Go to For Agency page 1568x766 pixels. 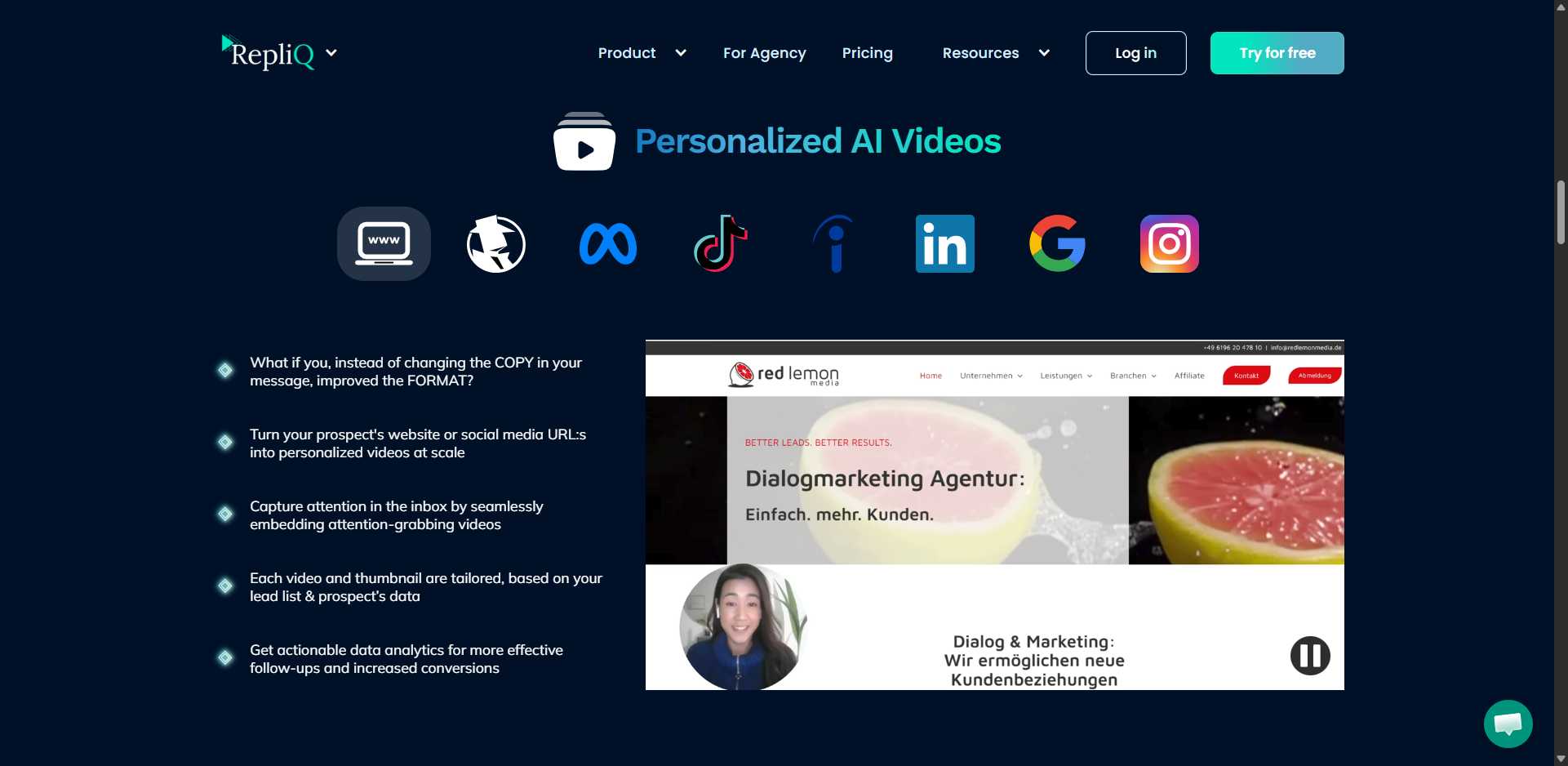(765, 53)
